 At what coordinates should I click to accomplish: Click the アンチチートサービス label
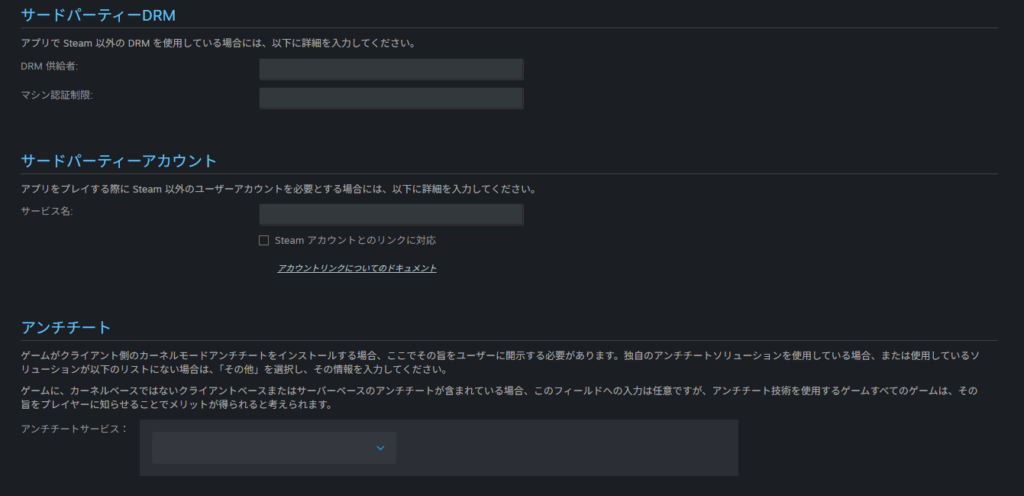[75, 429]
